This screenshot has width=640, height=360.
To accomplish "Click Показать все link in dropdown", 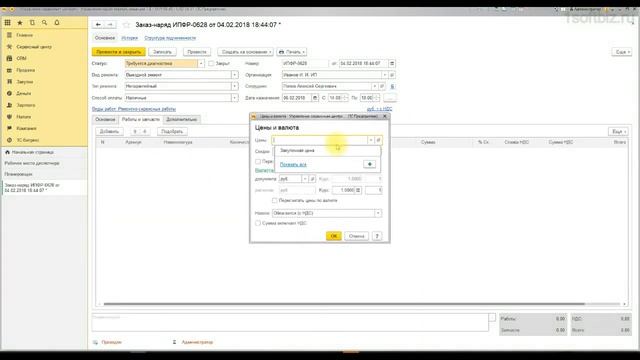I will pos(293,164).
